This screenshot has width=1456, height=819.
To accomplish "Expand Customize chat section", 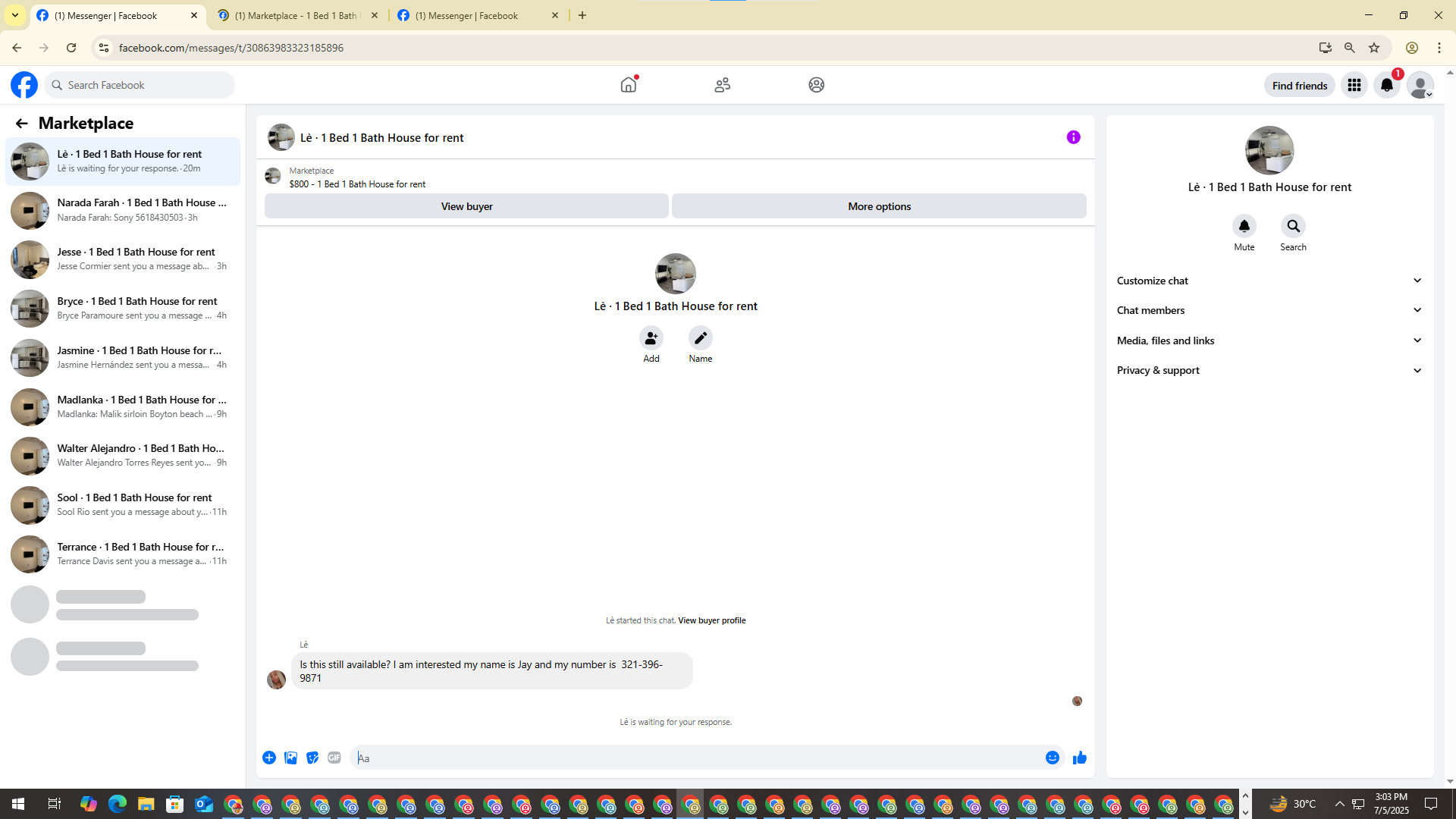I will [1269, 281].
